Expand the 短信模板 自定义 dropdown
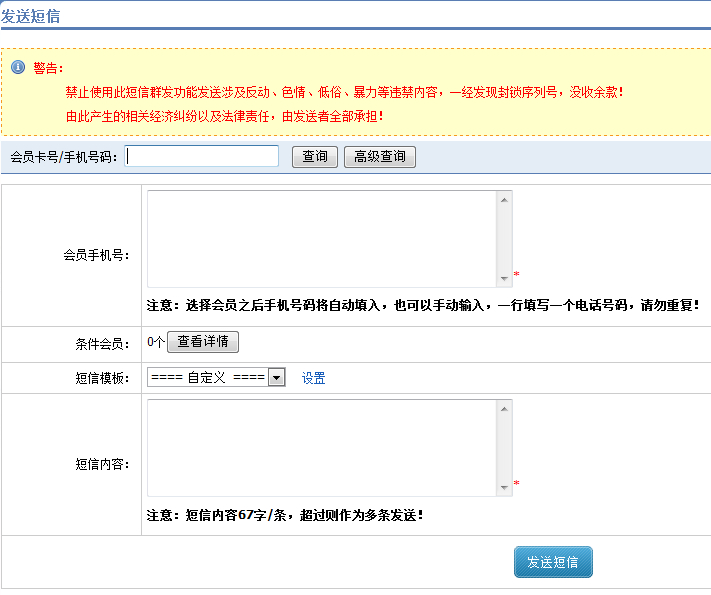Viewport: 711px width, 595px height. point(277,378)
